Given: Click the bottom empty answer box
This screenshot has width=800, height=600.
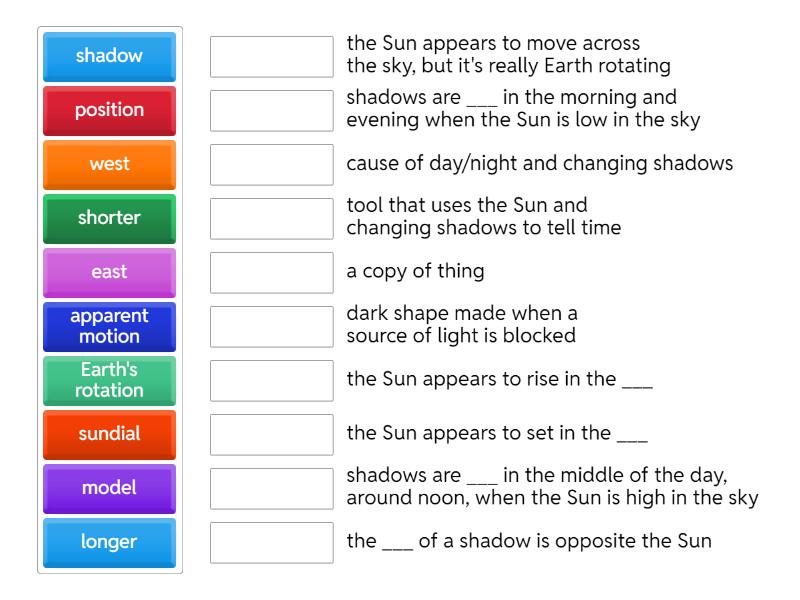Looking at the screenshot, I should (270, 543).
